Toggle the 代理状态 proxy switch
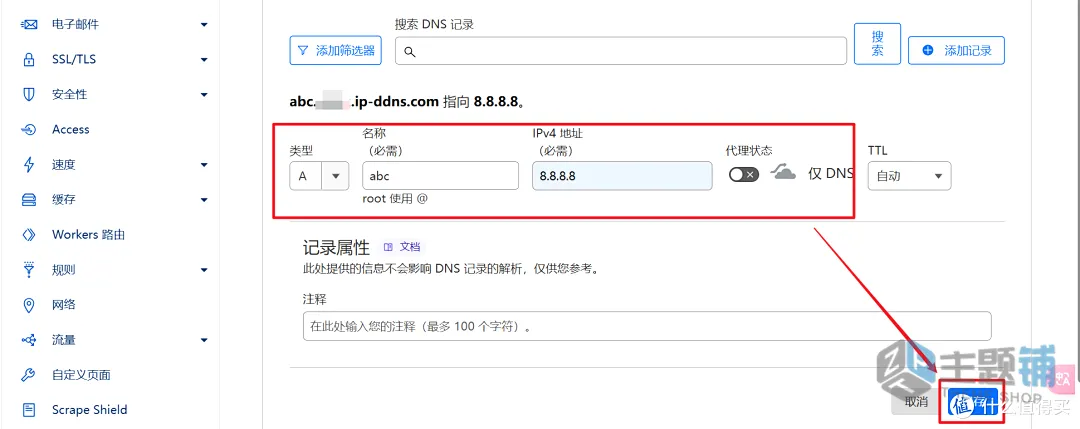1080x429 pixels. [744, 174]
